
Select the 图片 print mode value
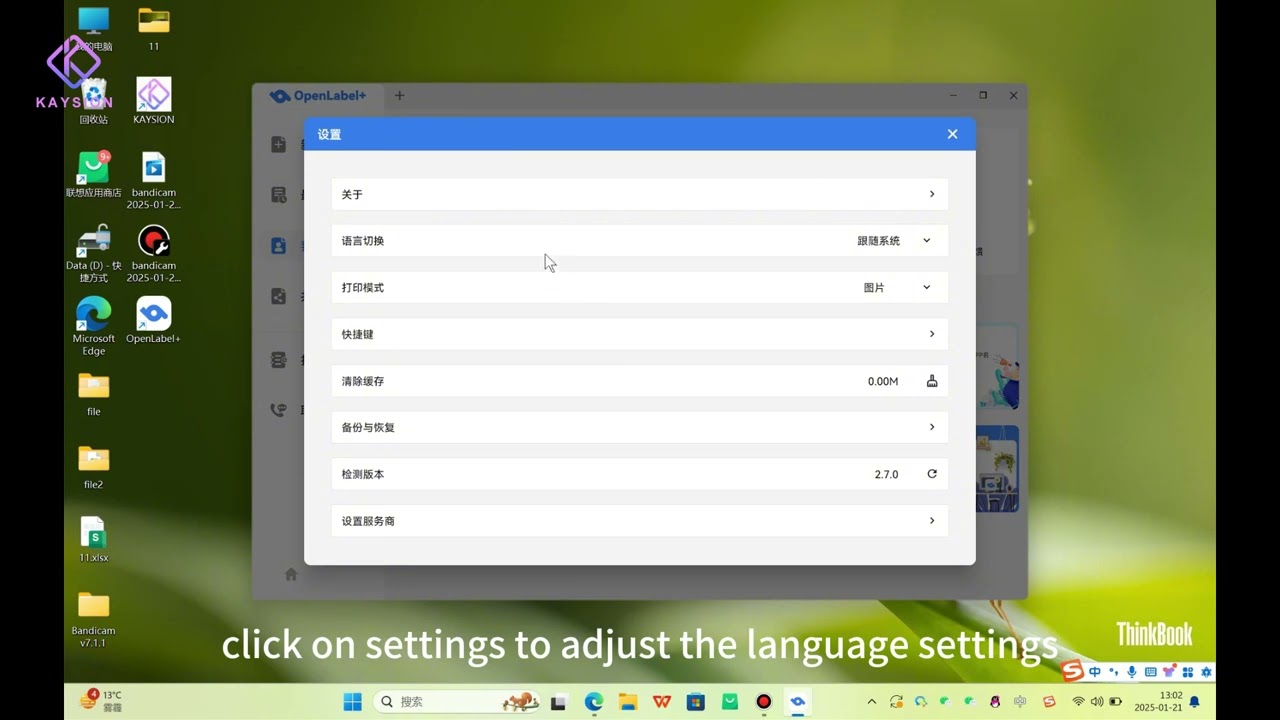tap(874, 288)
